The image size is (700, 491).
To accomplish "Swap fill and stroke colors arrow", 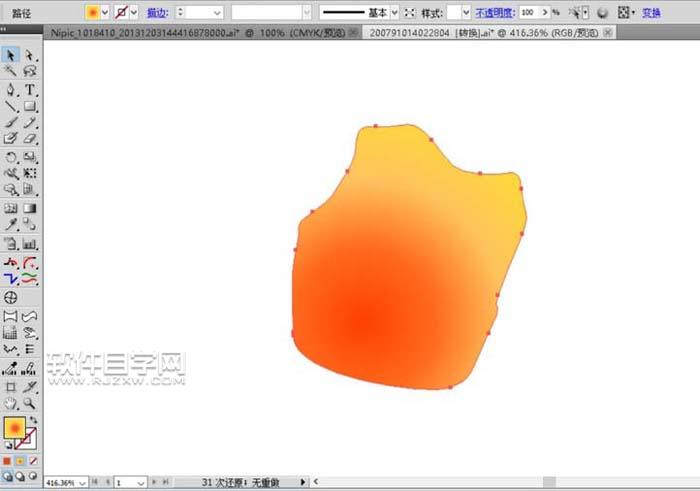I will coord(34,421).
